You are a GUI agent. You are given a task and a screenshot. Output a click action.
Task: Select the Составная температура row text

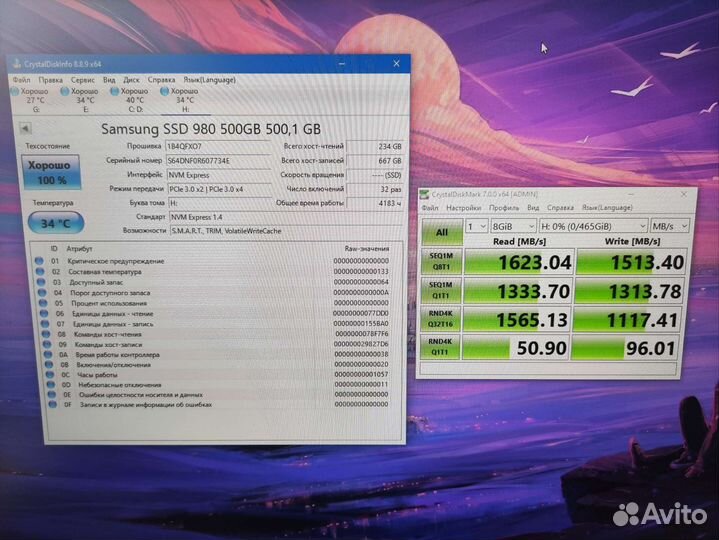point(105,272)
